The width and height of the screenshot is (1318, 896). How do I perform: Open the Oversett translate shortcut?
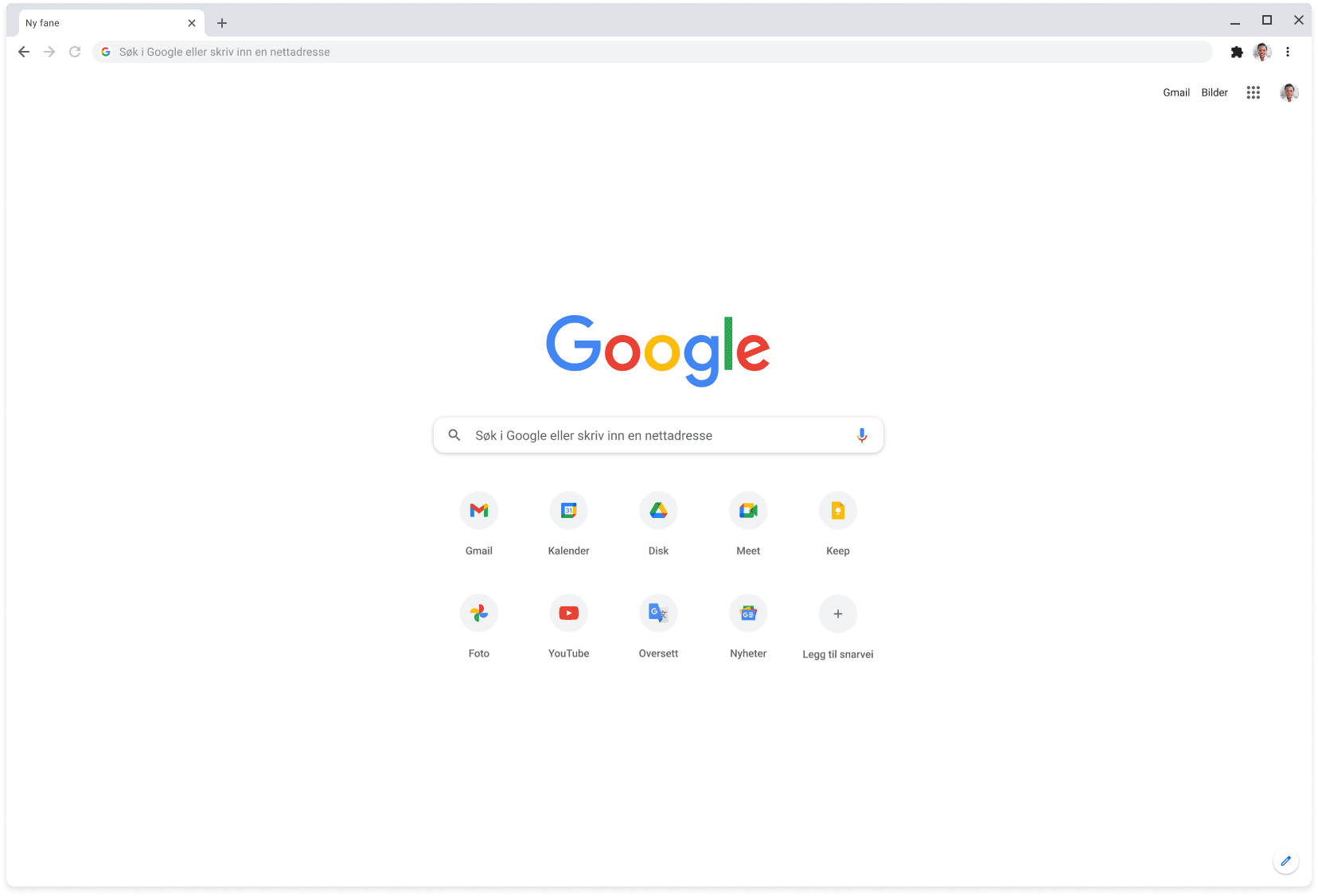[x=658, y=614]
